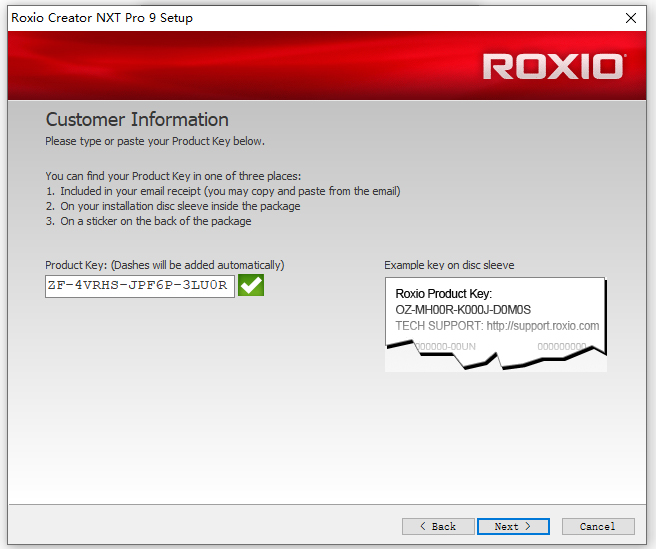Click the 'Product Key: (Dashes will be added automatically)' label

(165, 265)
